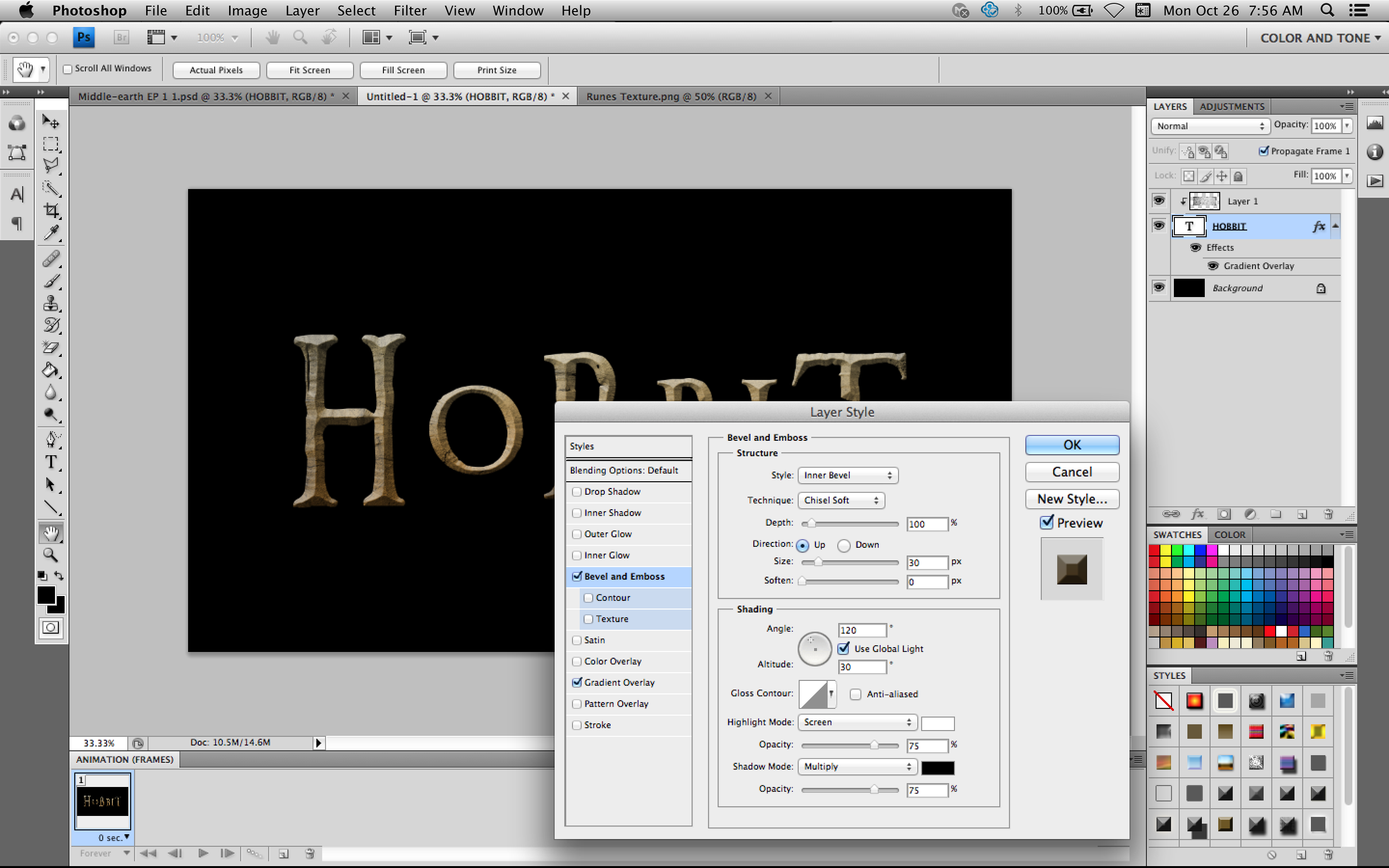Enable the Drop Shadow checkbox

coord(577,492)
